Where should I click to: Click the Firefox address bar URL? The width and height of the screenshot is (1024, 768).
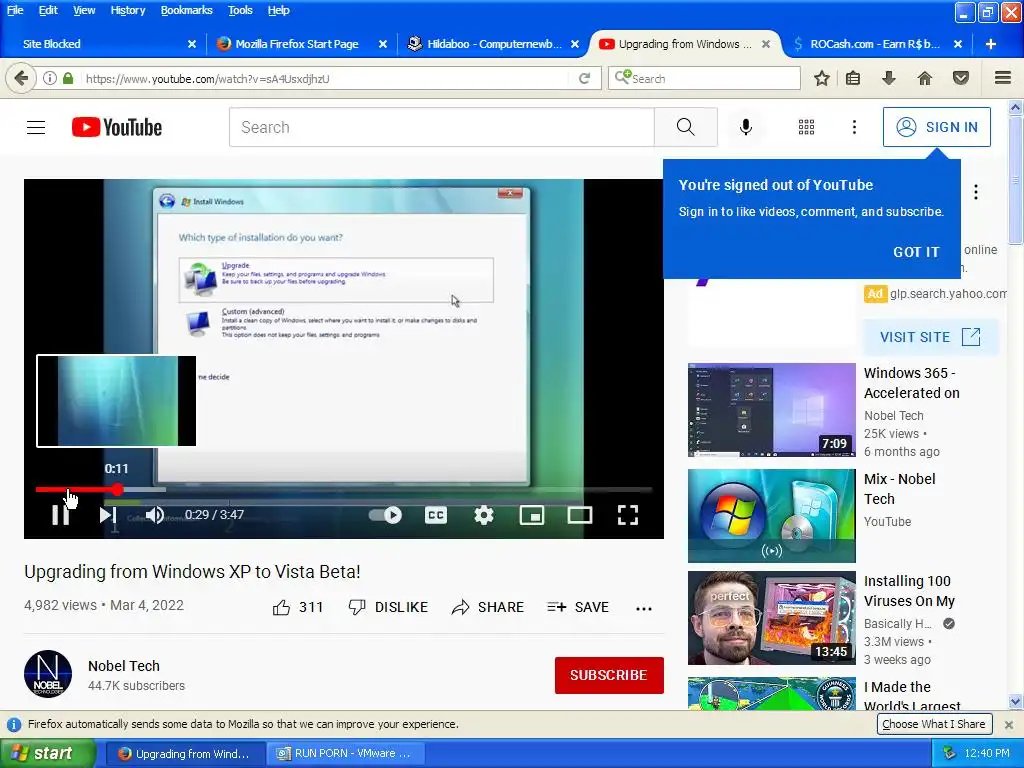(x=208, y=79)
